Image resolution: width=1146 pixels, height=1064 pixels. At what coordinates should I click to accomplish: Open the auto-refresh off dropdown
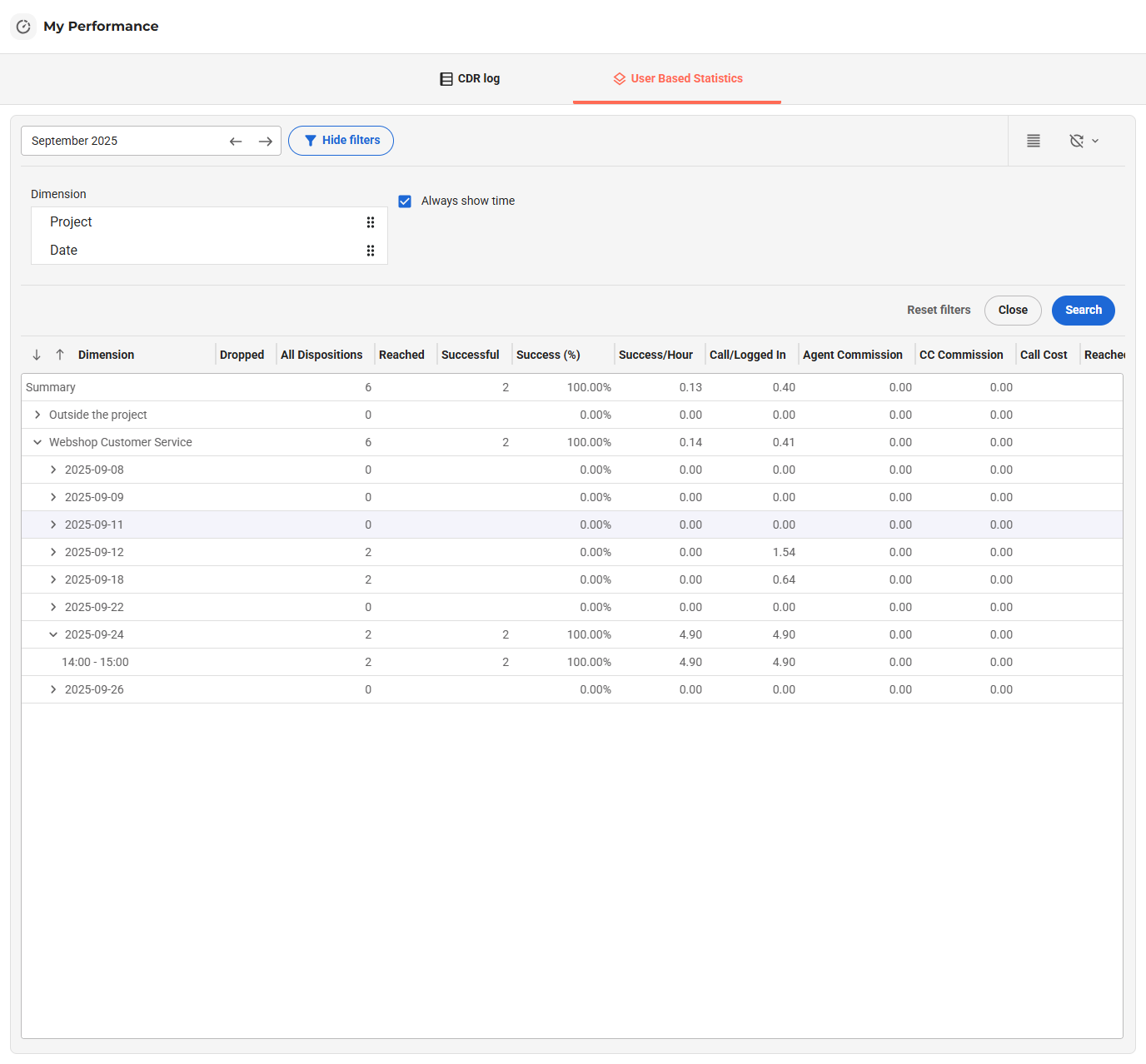(1084, 141)
